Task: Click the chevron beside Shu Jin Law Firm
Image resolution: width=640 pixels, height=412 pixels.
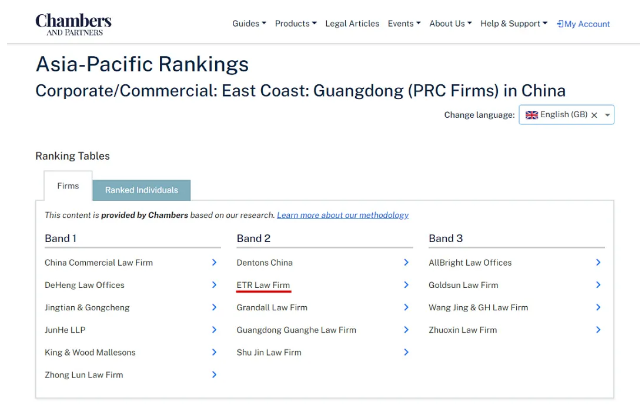Action: [406, 352]
